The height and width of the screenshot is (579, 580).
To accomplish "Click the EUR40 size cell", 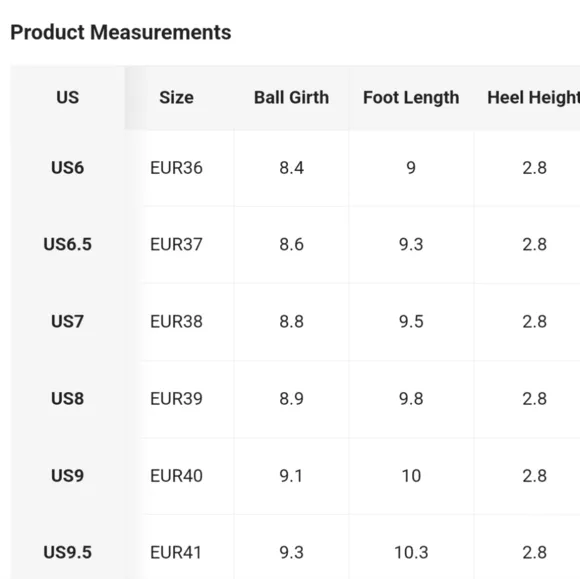I will point(176,476).
